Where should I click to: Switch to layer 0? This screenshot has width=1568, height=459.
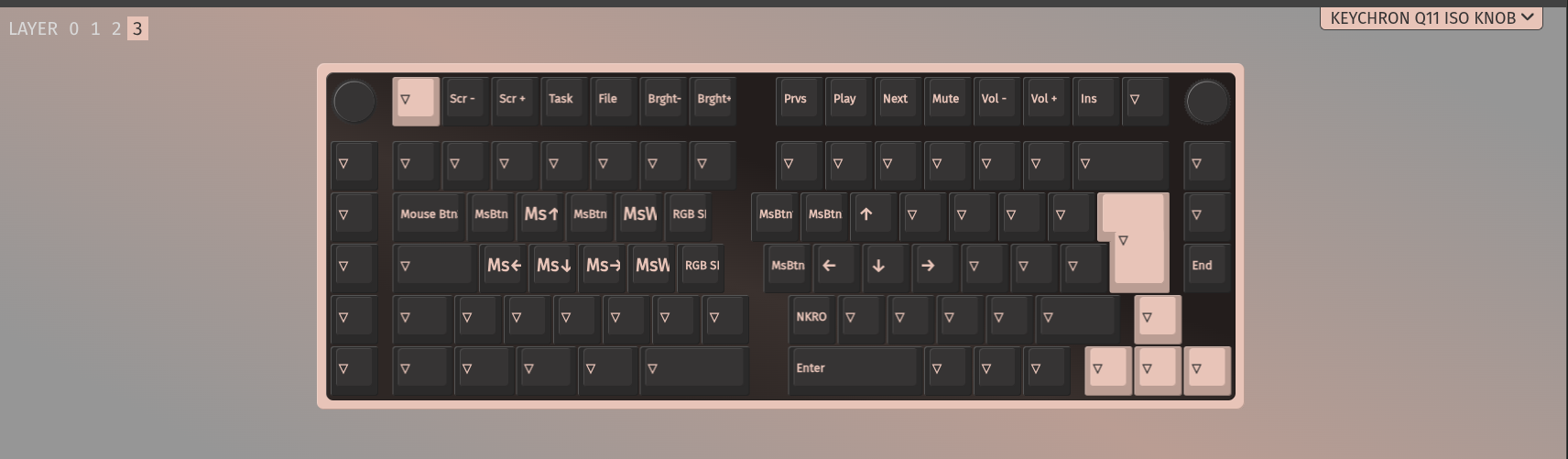point(74,29)
